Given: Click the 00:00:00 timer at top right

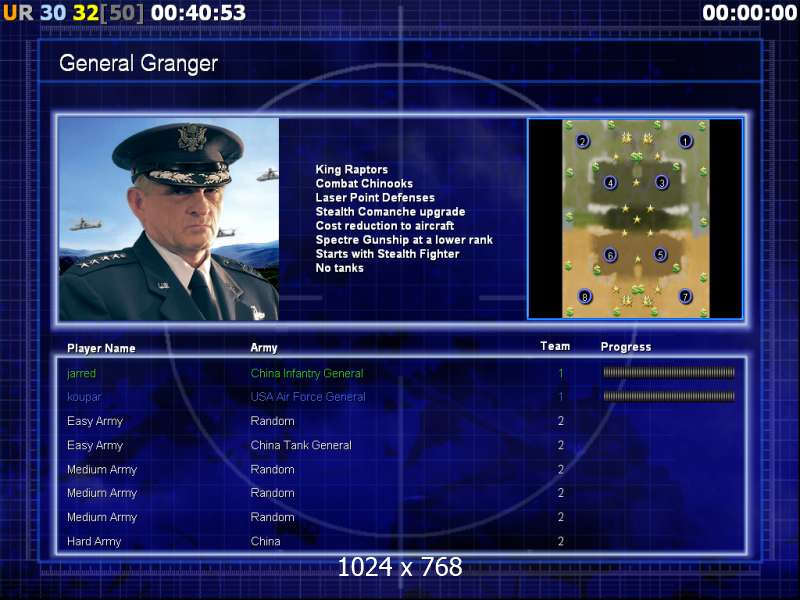Looking at the screenshot, I should 749,13.
